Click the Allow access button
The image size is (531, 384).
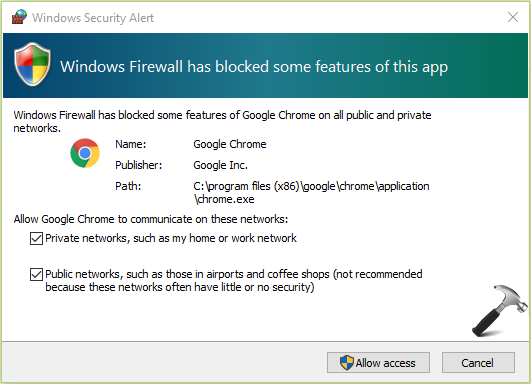pos(378,362)
